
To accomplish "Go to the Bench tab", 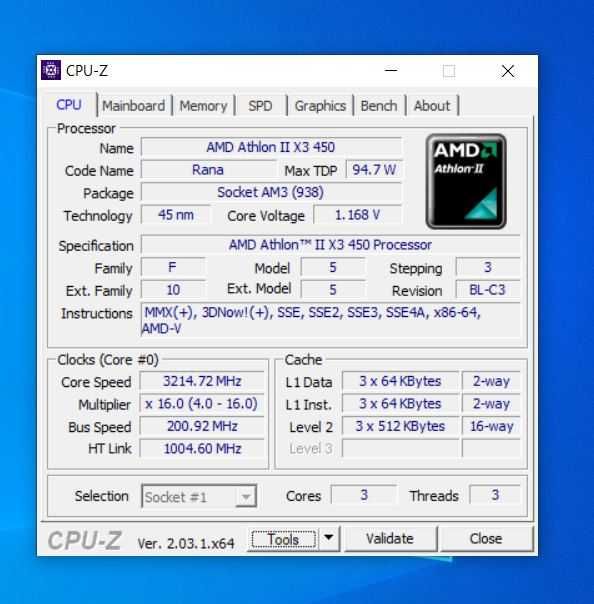I will pos(379,106).
